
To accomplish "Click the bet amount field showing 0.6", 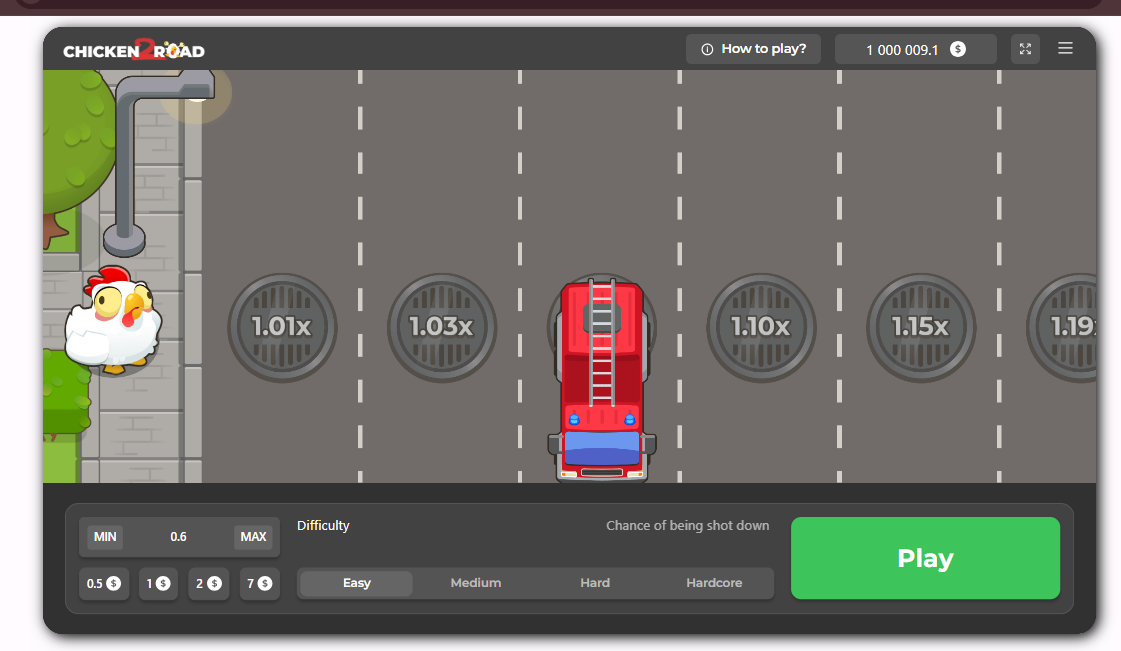I will point(179,537).
